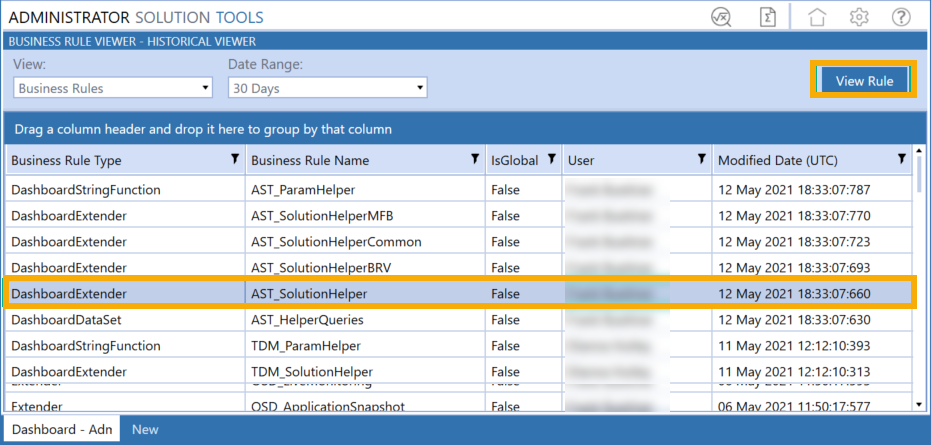This screenshot has height=445, width=932.
Task: Open the settings gear icon
Action: point(859,17)
